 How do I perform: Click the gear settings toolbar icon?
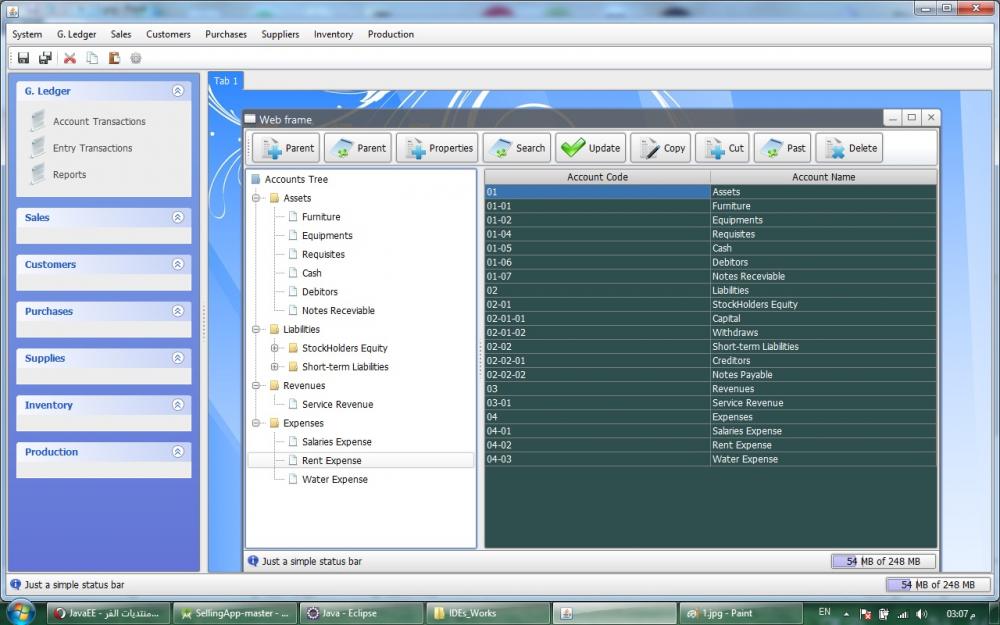point(136,58)
